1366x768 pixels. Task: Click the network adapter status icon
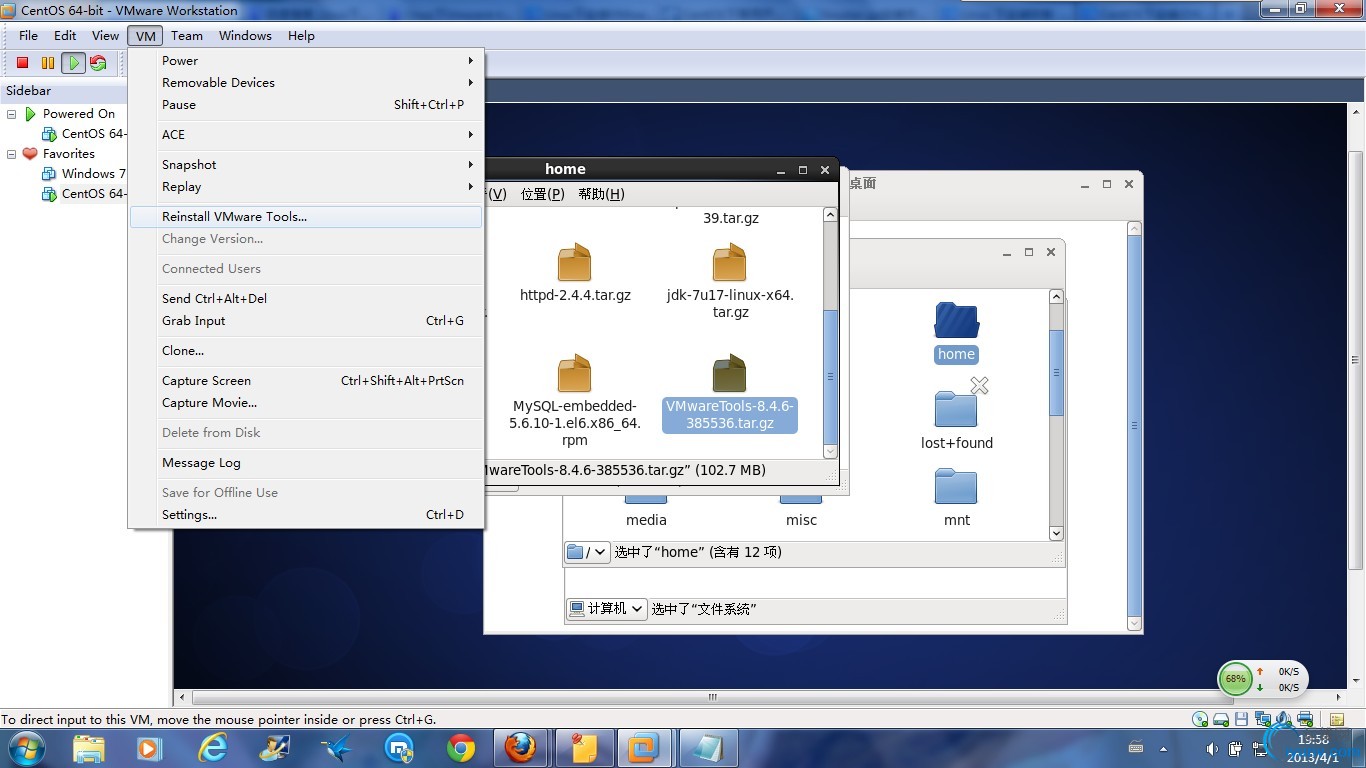(1262, 719)
